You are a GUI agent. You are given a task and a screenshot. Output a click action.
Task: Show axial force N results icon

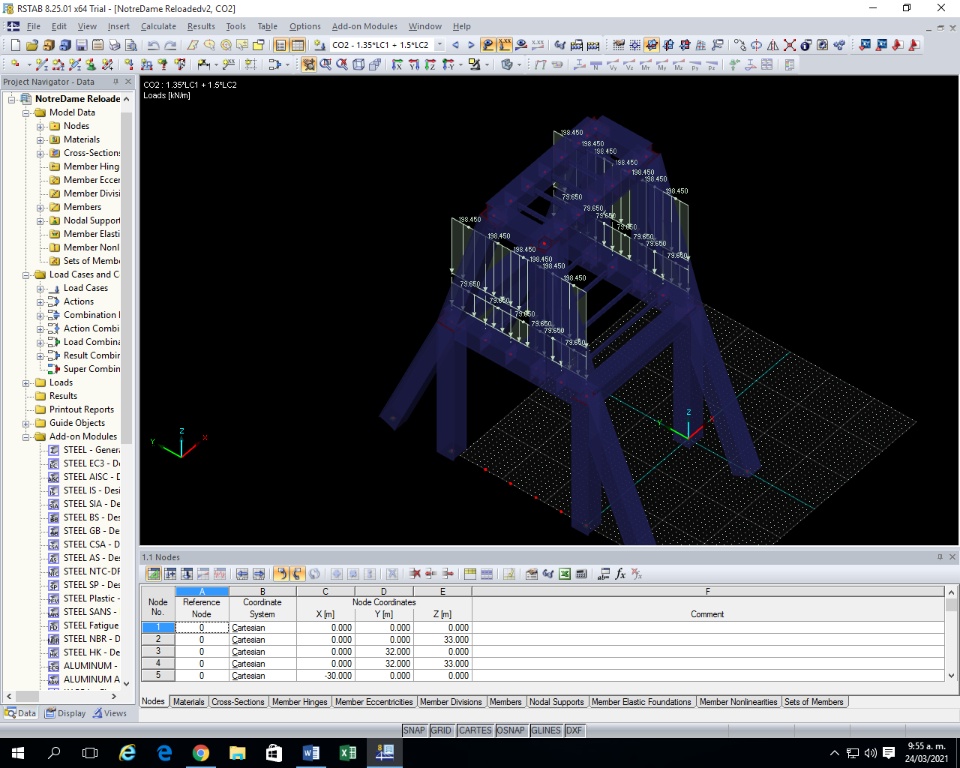click(x=596, y=64)
